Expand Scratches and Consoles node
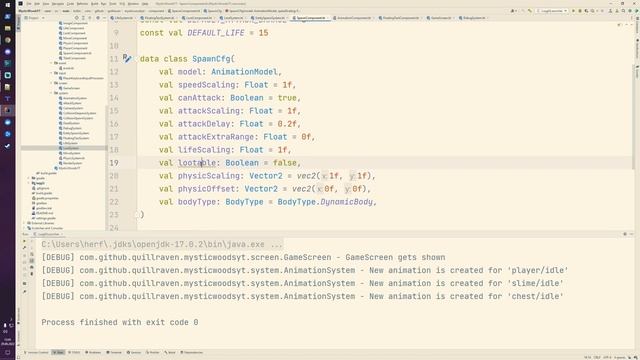 pos(24,228)
